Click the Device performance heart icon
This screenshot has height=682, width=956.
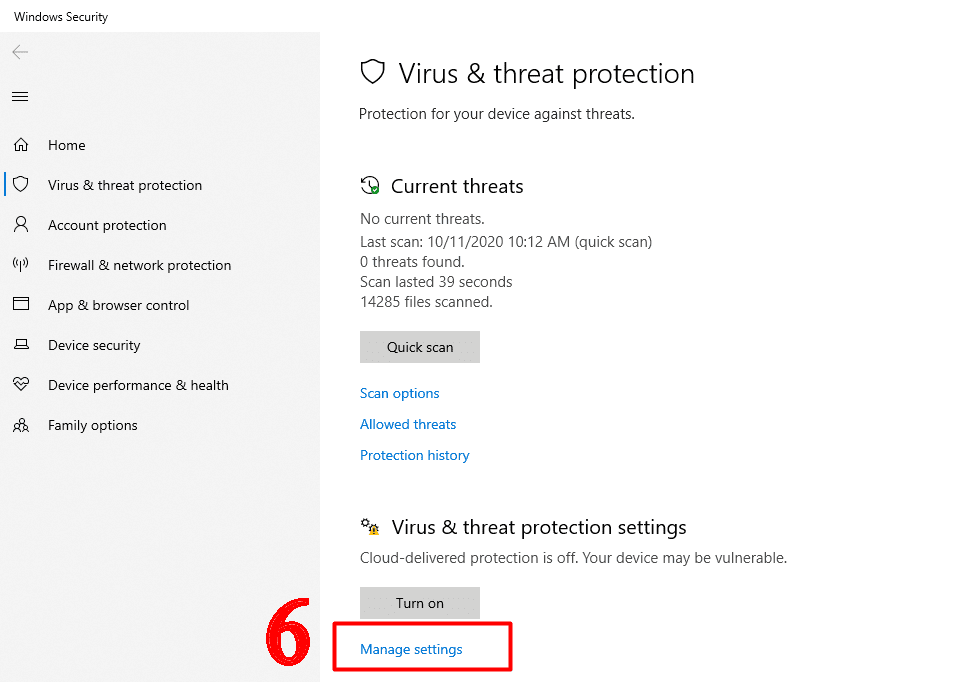coord(21,385)
